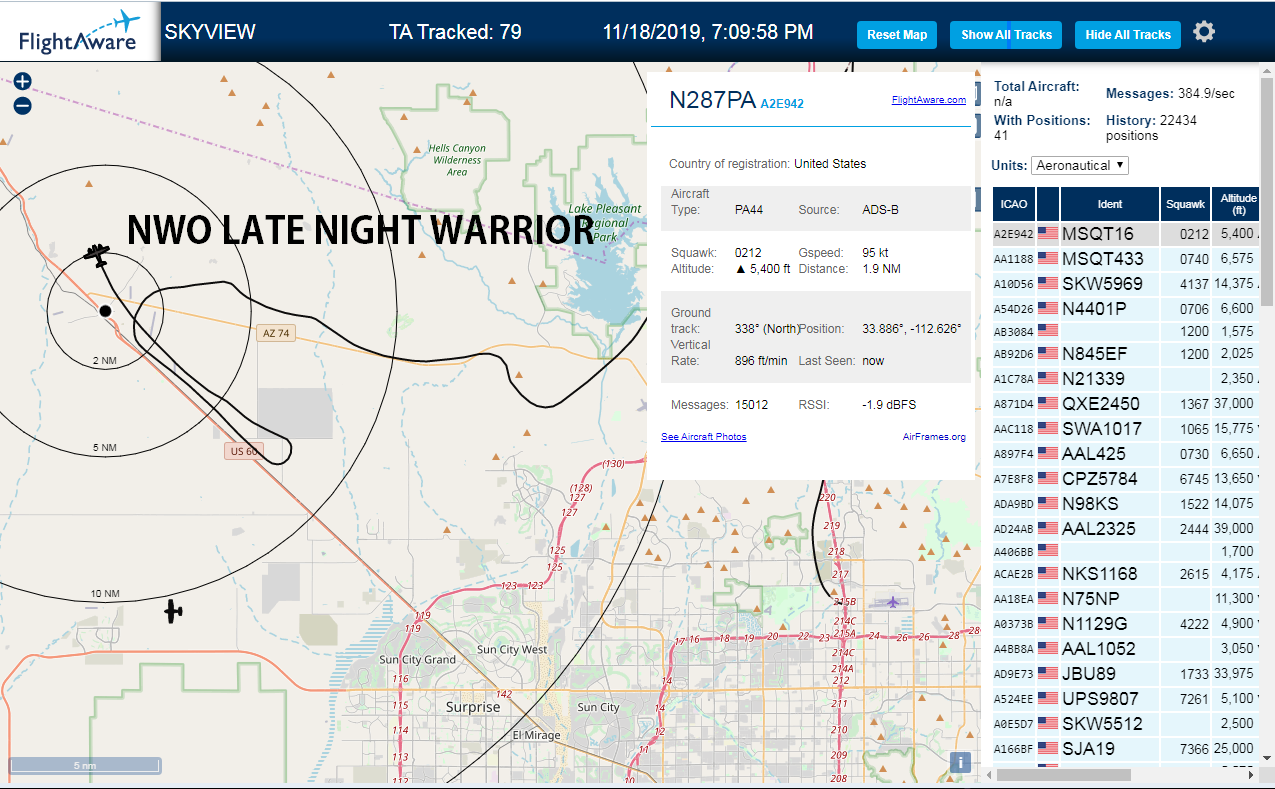Viewport: 1275px width, 789px height.
Task: Select MSQT433 aircraft row
Action: pos(1126,259)
